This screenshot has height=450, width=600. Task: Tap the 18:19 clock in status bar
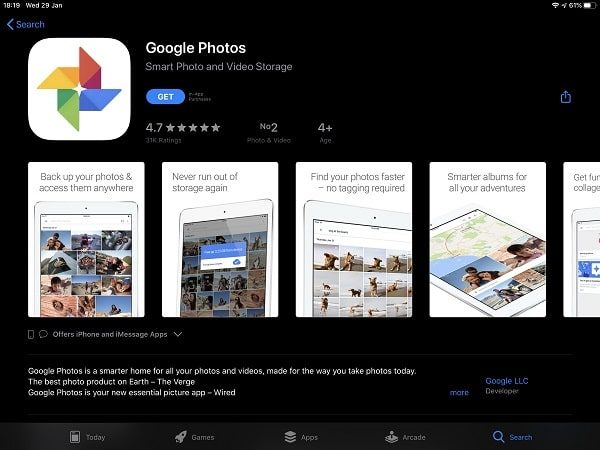pos(11,5)
